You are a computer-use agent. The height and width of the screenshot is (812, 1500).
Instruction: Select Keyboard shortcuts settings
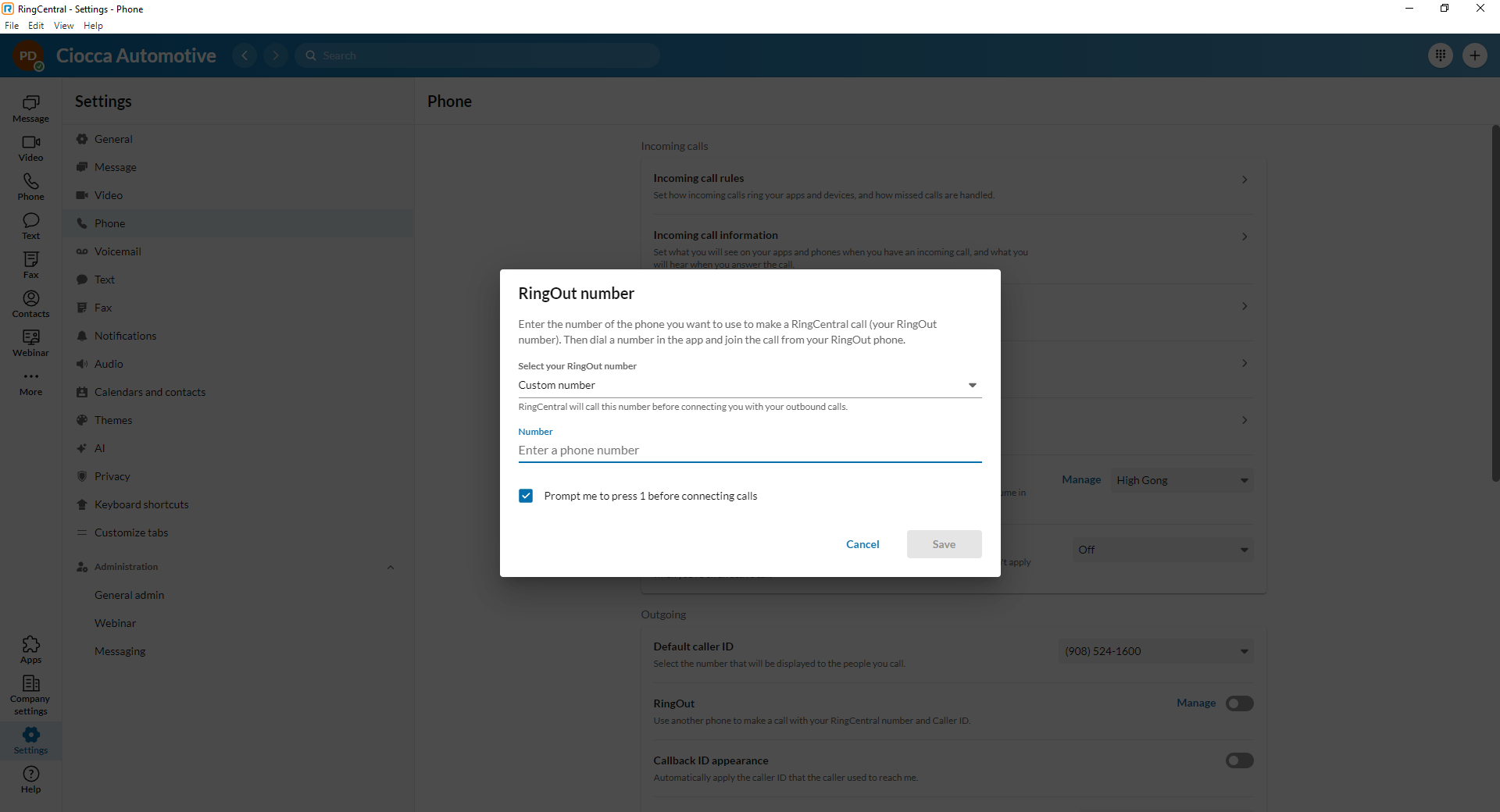238,504
